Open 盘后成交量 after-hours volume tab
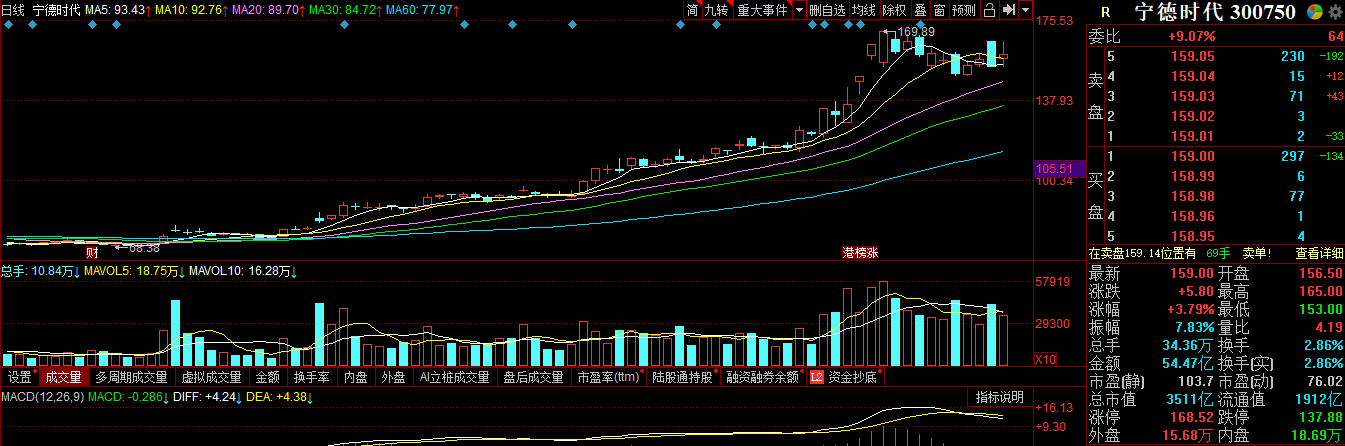Viewport: 1345px width, 446px height. 533,377
